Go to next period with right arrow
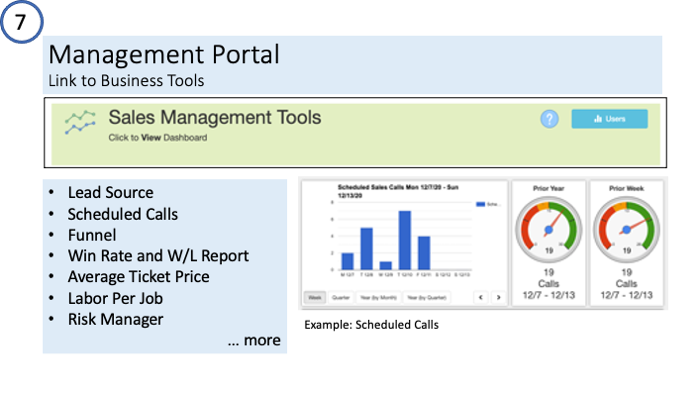 click(x=499, y=297)
